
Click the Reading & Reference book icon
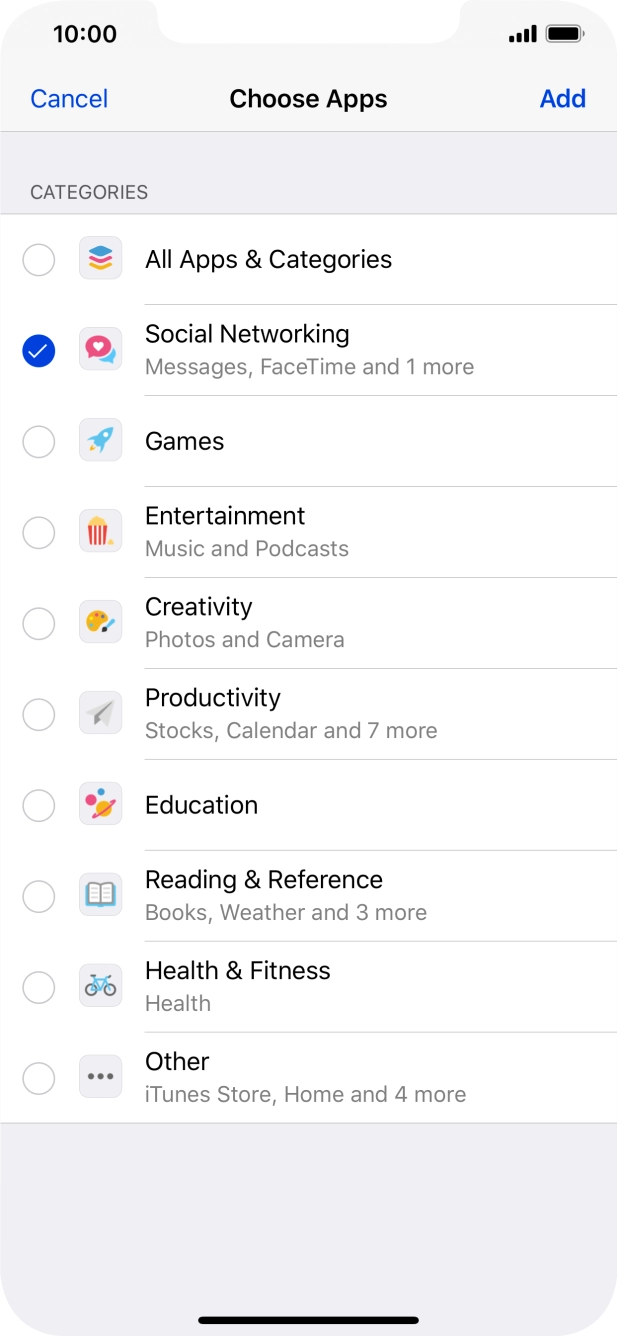click(100, 896)
